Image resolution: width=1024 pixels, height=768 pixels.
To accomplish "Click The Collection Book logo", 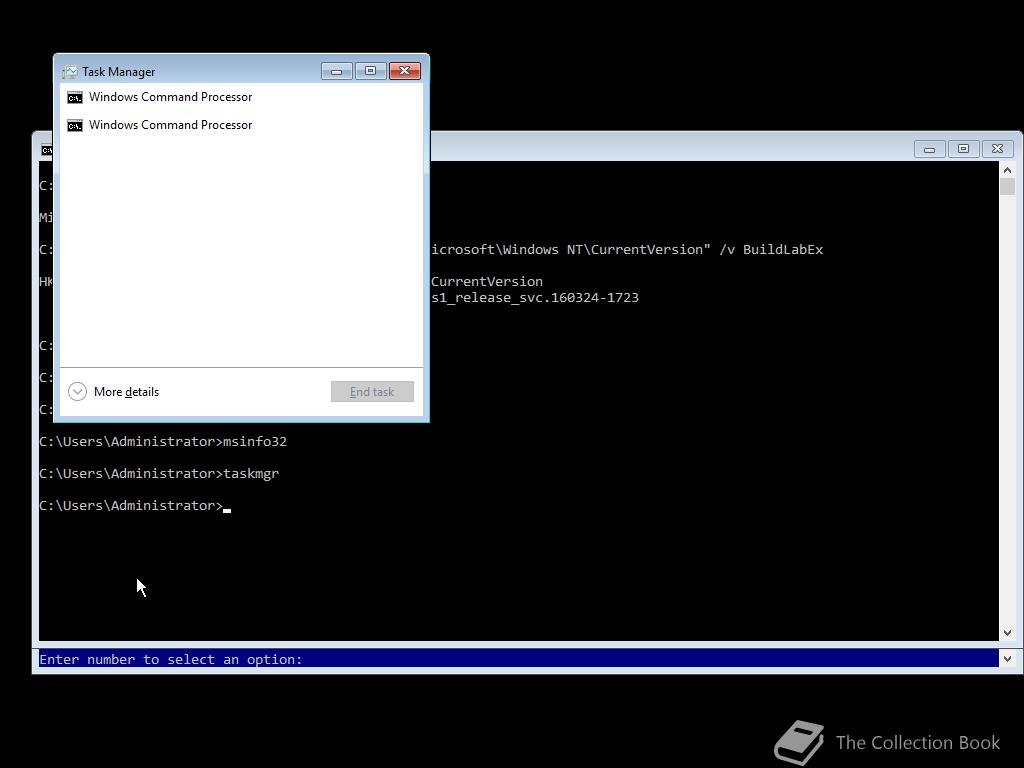I will (x=800, y=740).
